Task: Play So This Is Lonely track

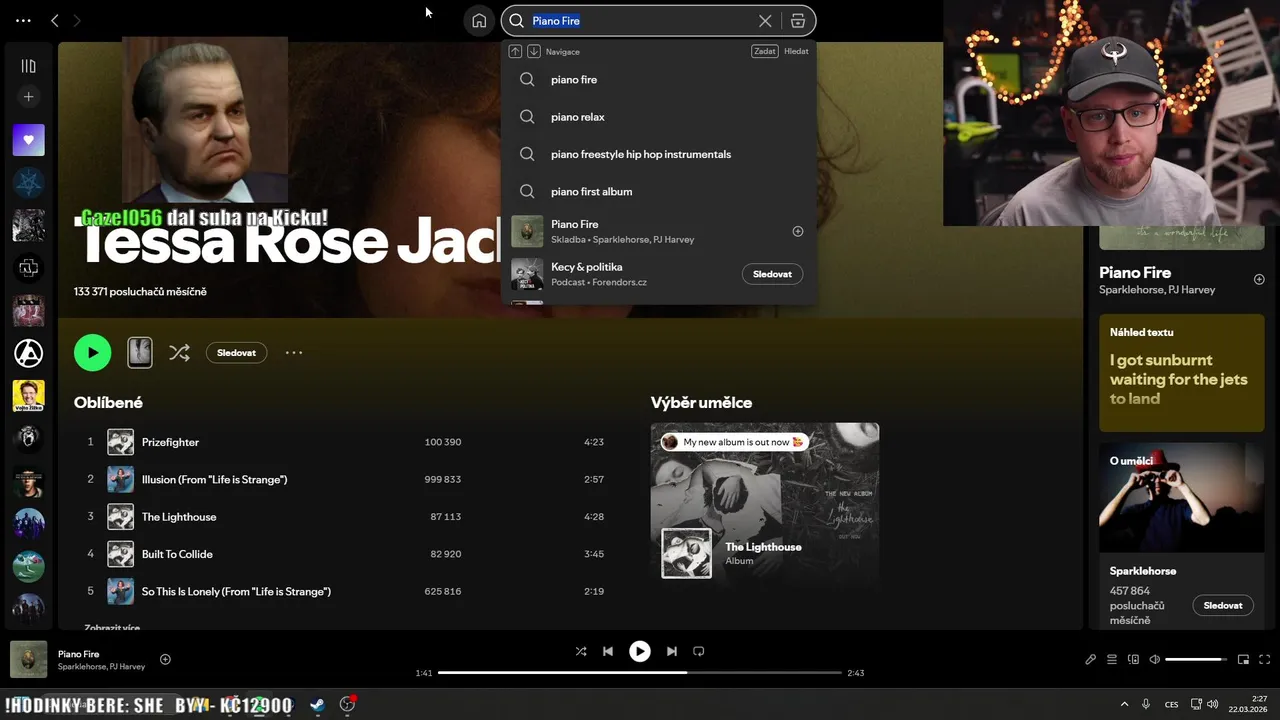Action: 345,591
